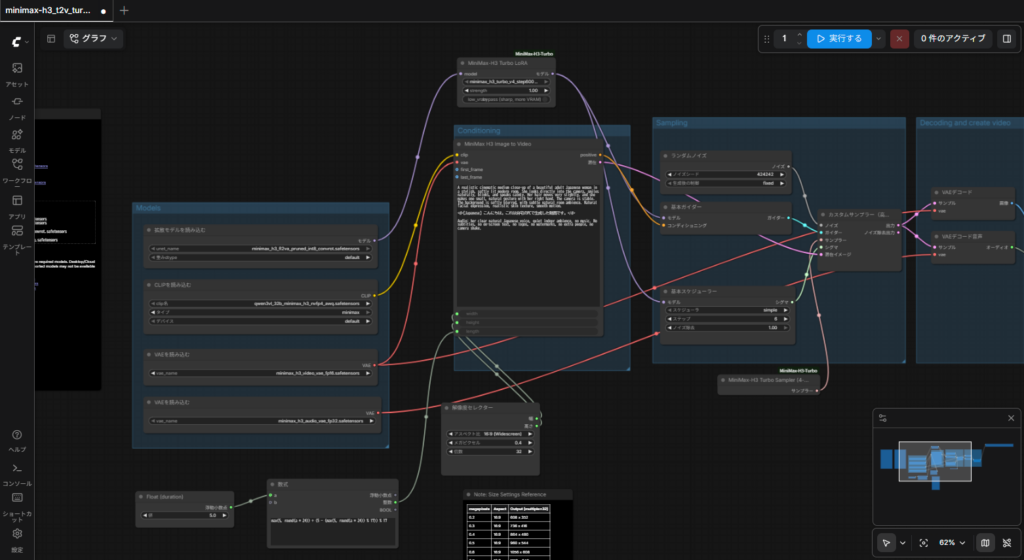Select the Models group title
The width and height of the screenshot is (1024, 560).
148,208
